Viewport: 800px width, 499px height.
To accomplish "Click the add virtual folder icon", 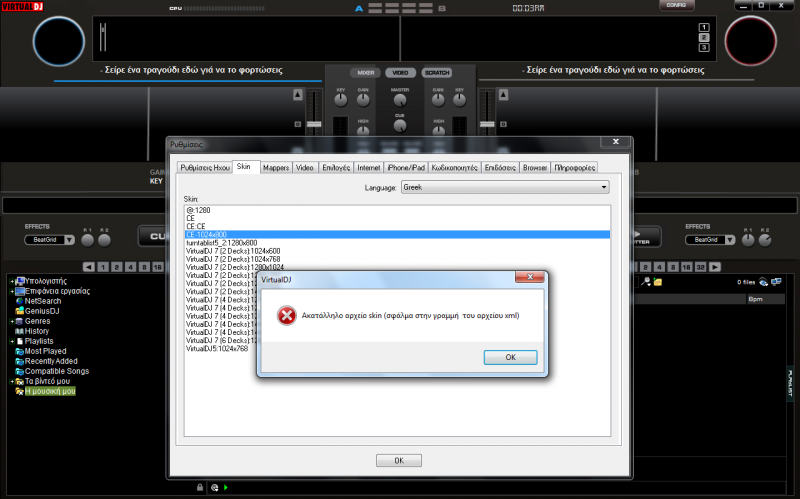I will 658,282.
